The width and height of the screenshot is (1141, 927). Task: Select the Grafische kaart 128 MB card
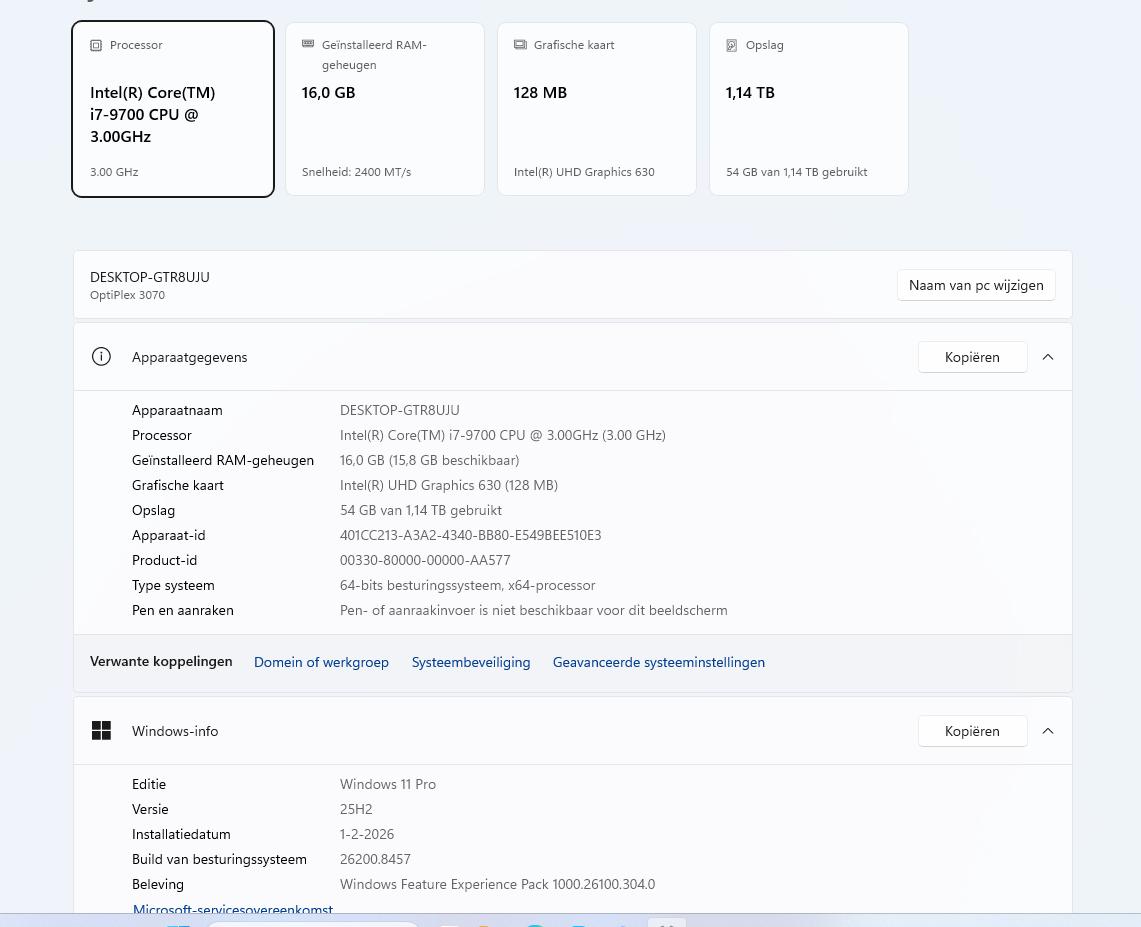(597, 109)
